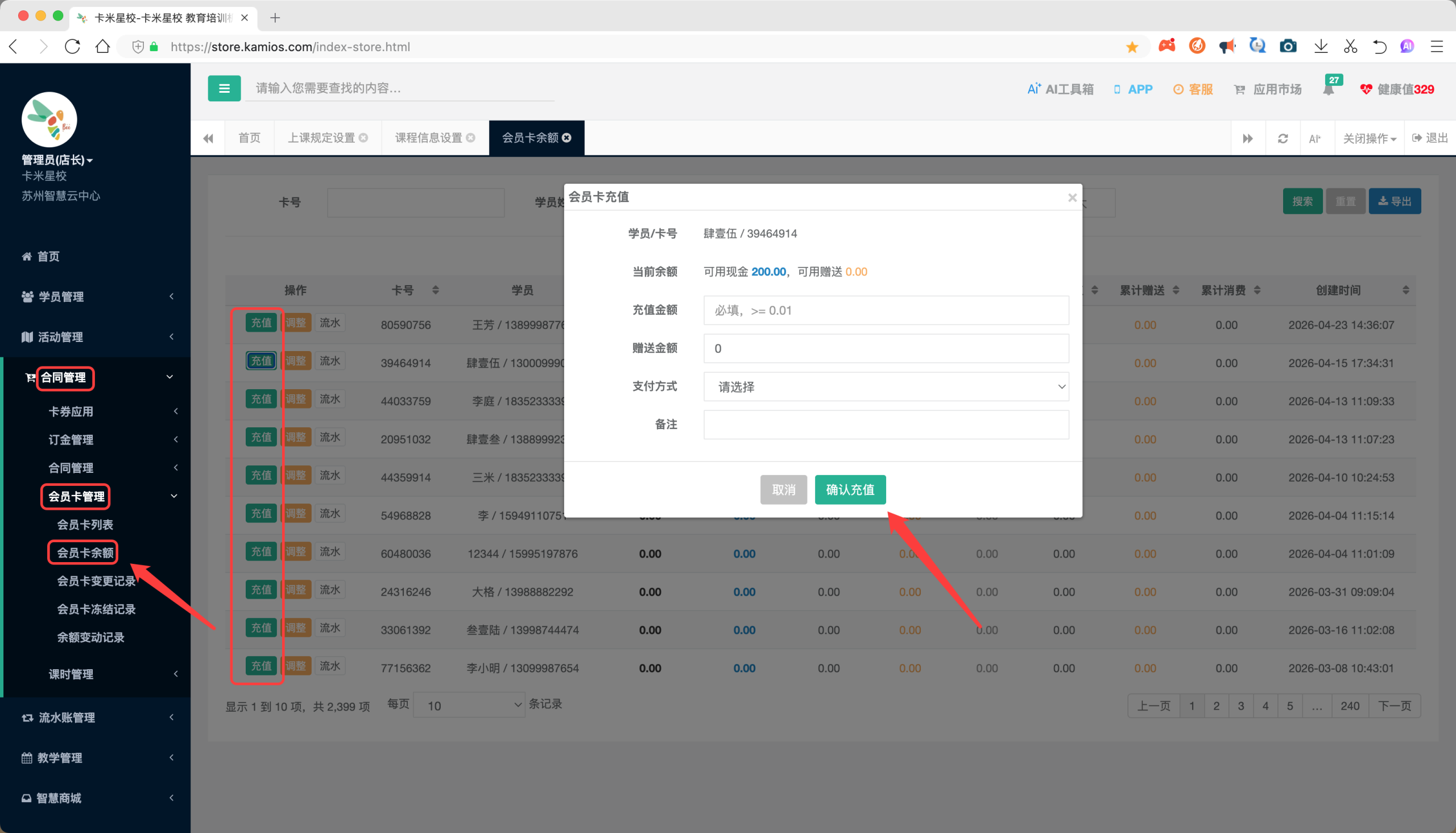Viewport: 1456px width, 833px height.
Task: Open 客服 customer service
Action: [x=1193, y=89]
